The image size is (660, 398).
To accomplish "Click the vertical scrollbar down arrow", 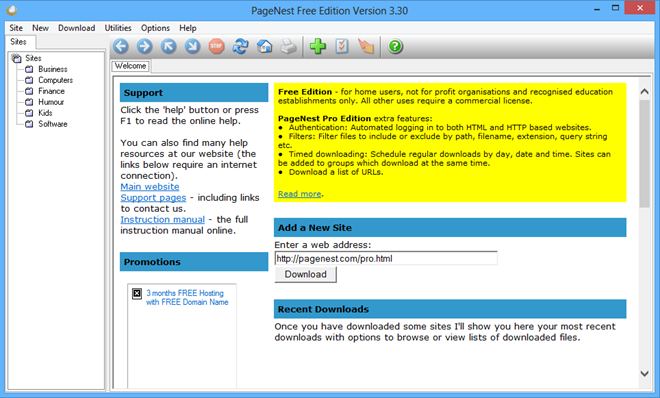I will (644, 373).
